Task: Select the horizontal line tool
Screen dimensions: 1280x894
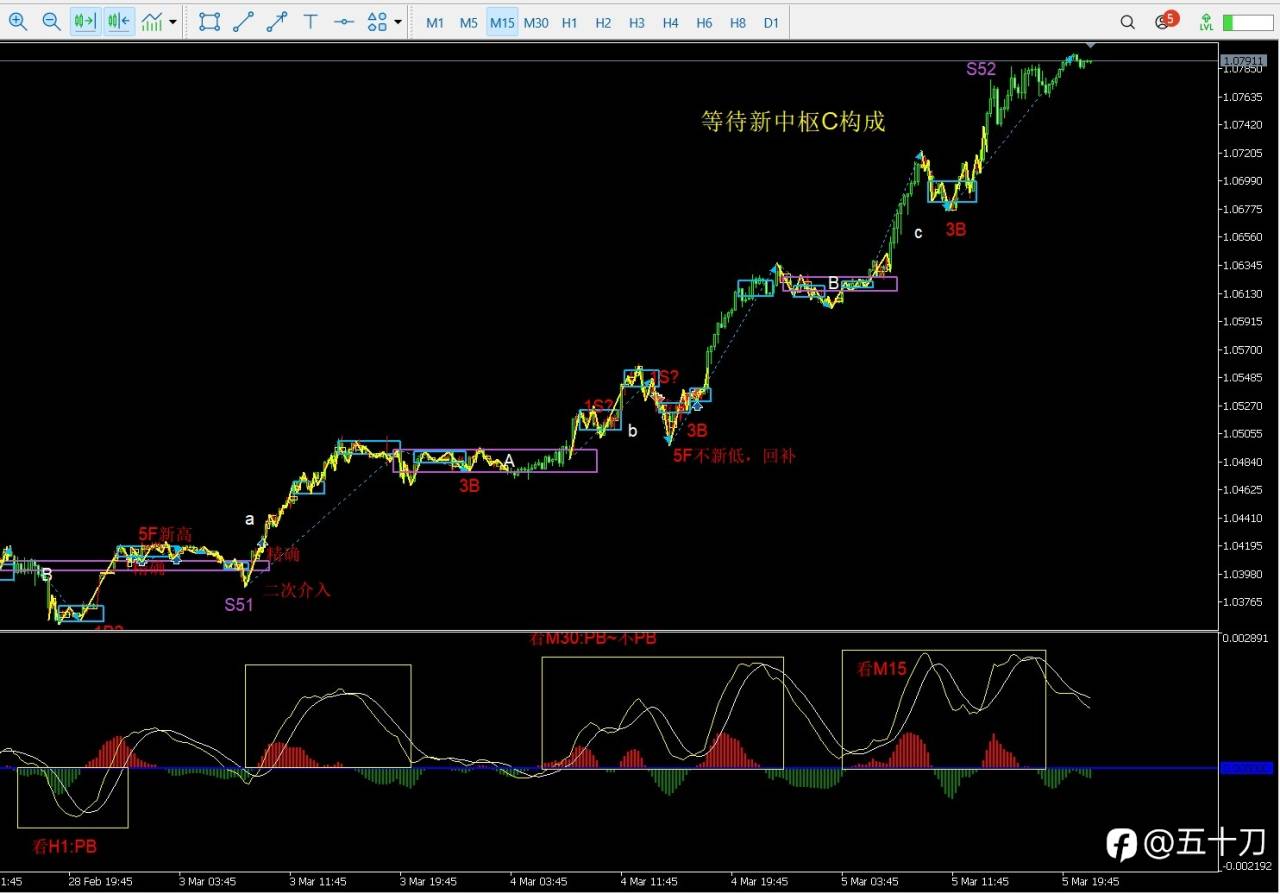Action: (344, 21)
